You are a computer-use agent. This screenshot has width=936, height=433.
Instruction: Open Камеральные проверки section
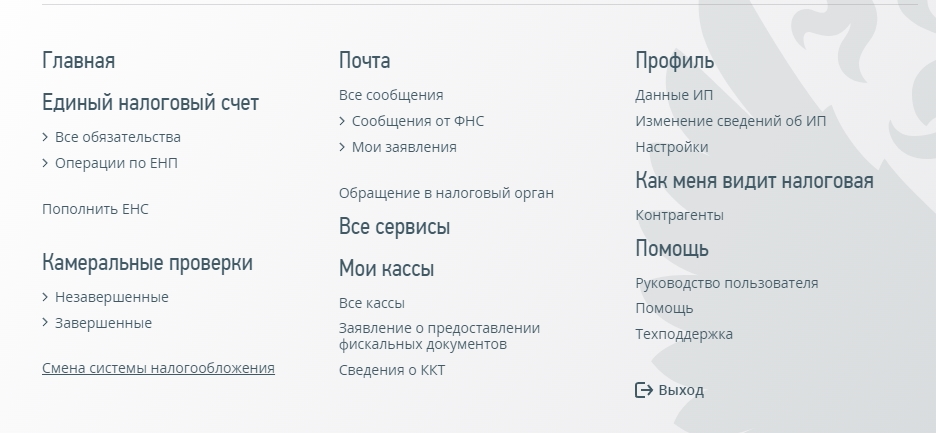tap(147, 263)
